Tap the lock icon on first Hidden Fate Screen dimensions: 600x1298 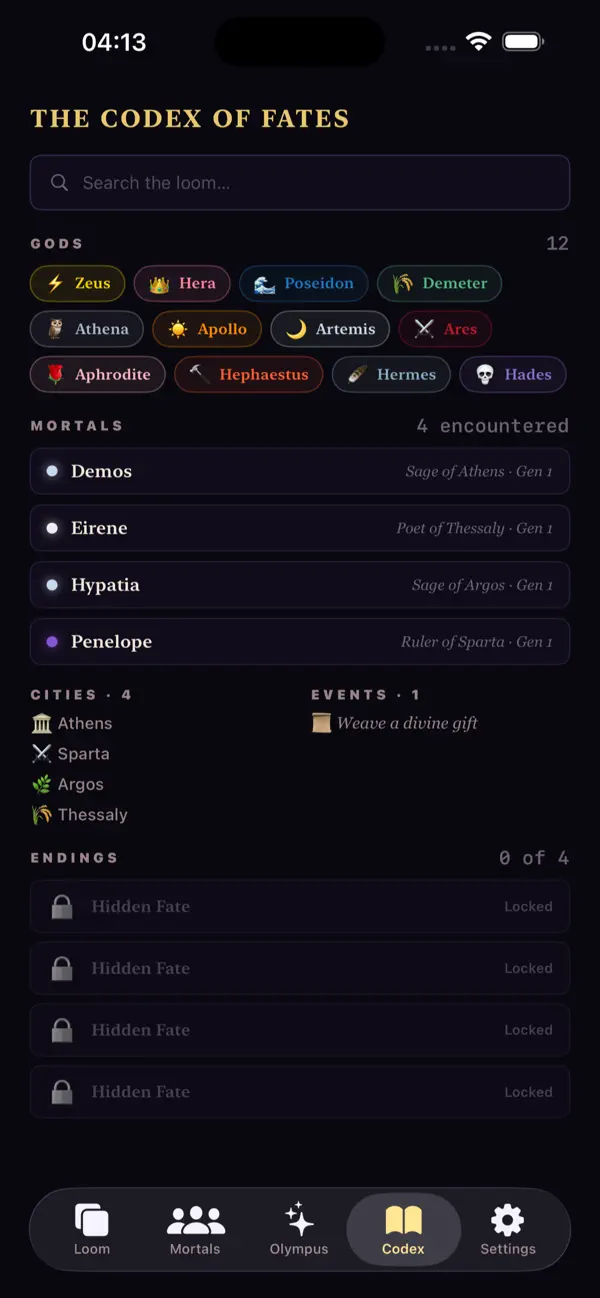pyautogui.click(x=62, y=907)
